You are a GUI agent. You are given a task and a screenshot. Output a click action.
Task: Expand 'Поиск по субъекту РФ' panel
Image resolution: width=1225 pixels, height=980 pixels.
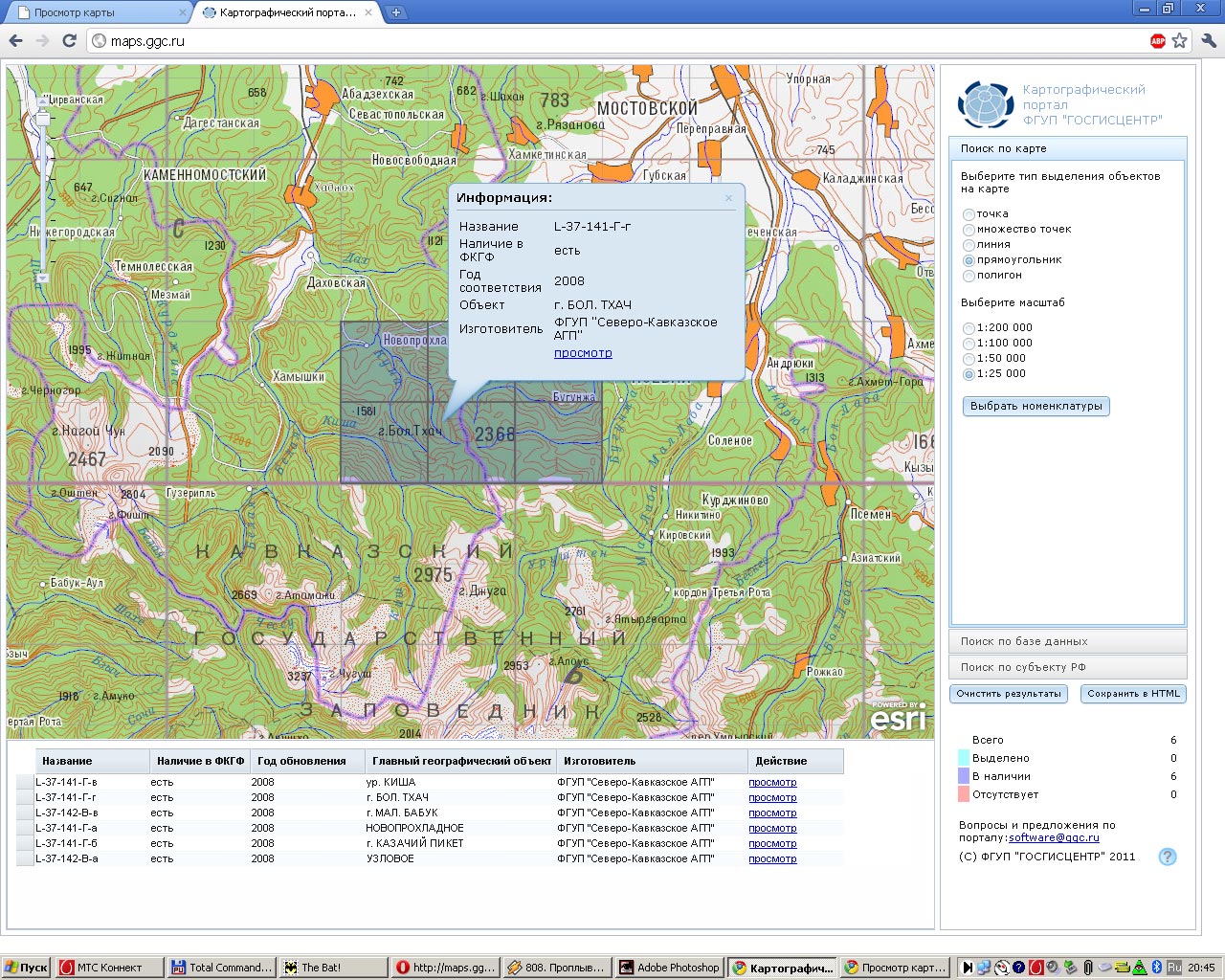pyautogui.click(x=1067, y=667)
